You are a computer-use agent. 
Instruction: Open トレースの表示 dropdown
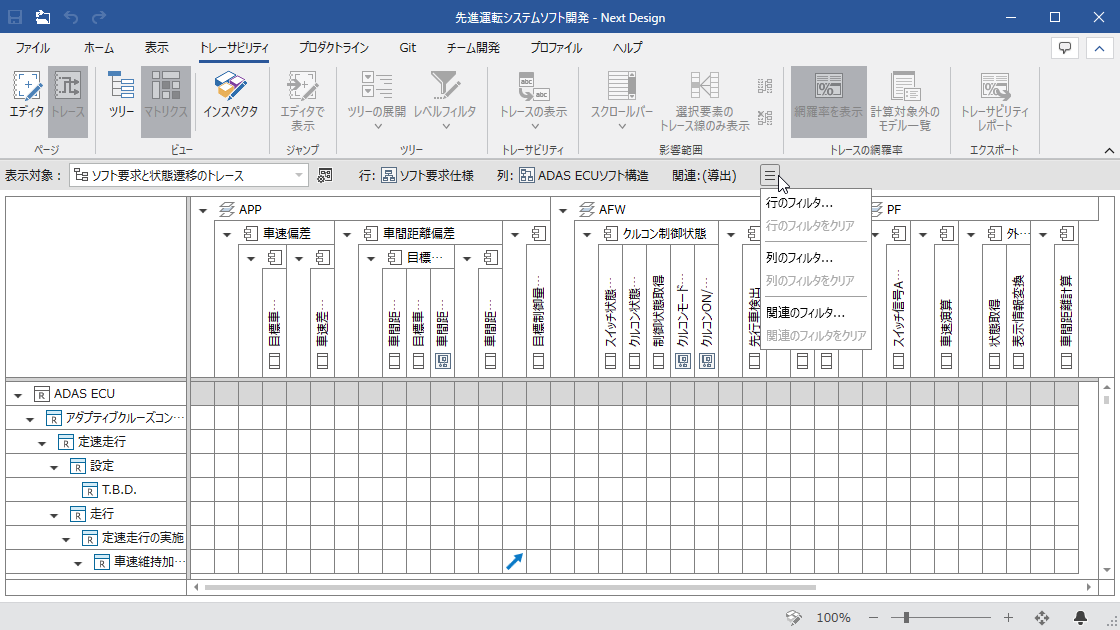[x=534, y=101]
